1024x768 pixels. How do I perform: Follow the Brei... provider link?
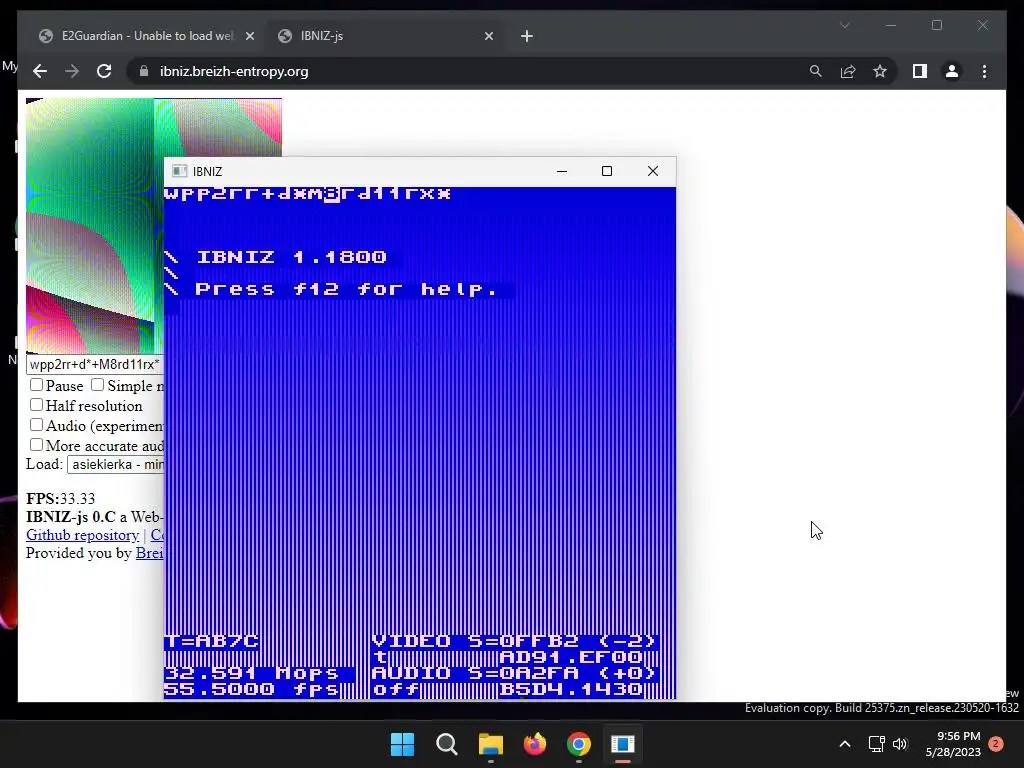150,553
